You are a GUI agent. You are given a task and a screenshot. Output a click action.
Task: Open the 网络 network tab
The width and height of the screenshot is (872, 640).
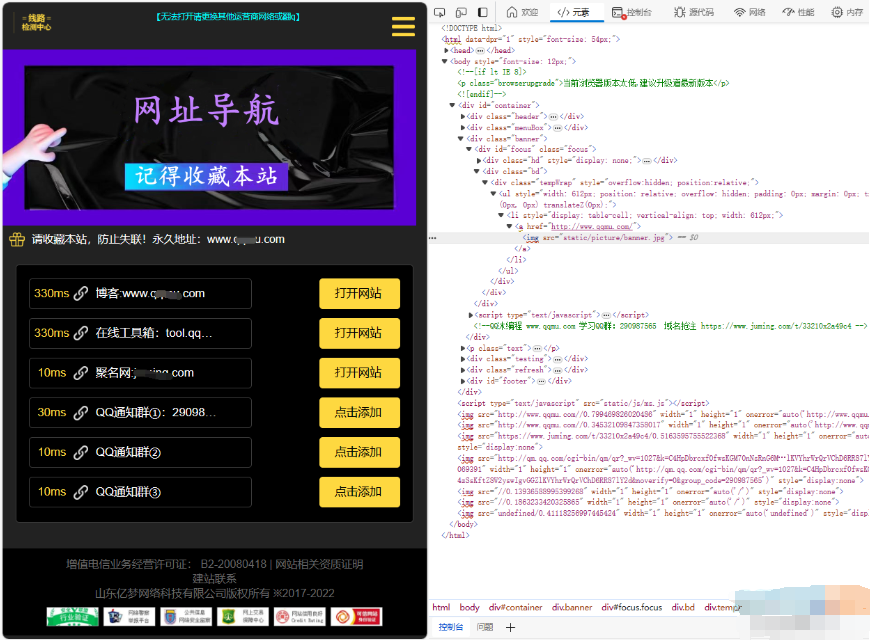click(x=750, y=12)
